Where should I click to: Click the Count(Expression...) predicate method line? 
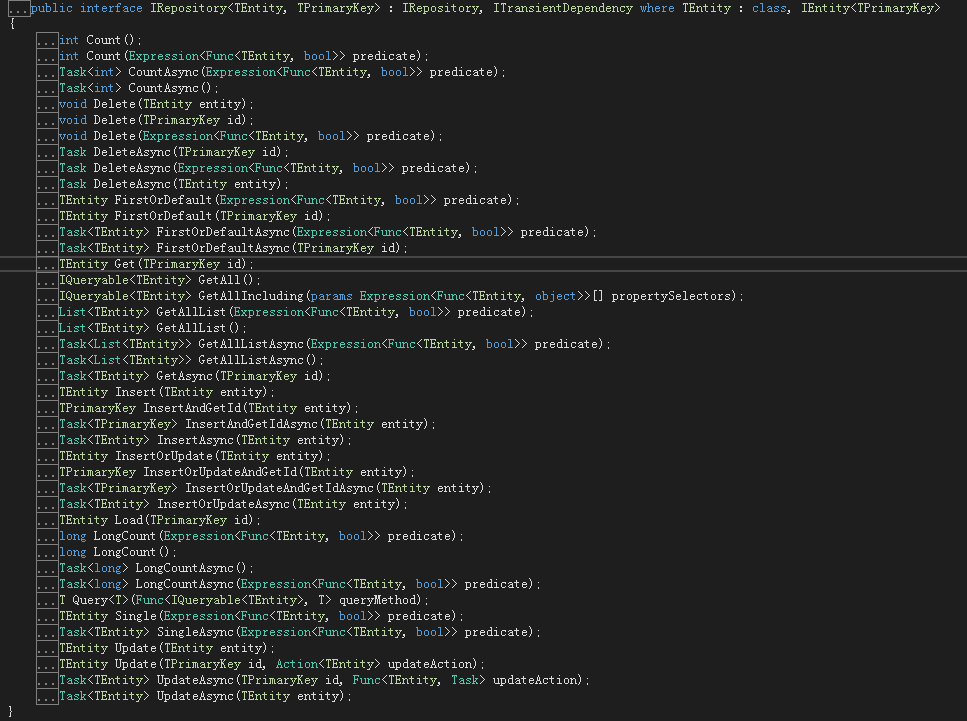click(x=244, y=56)
